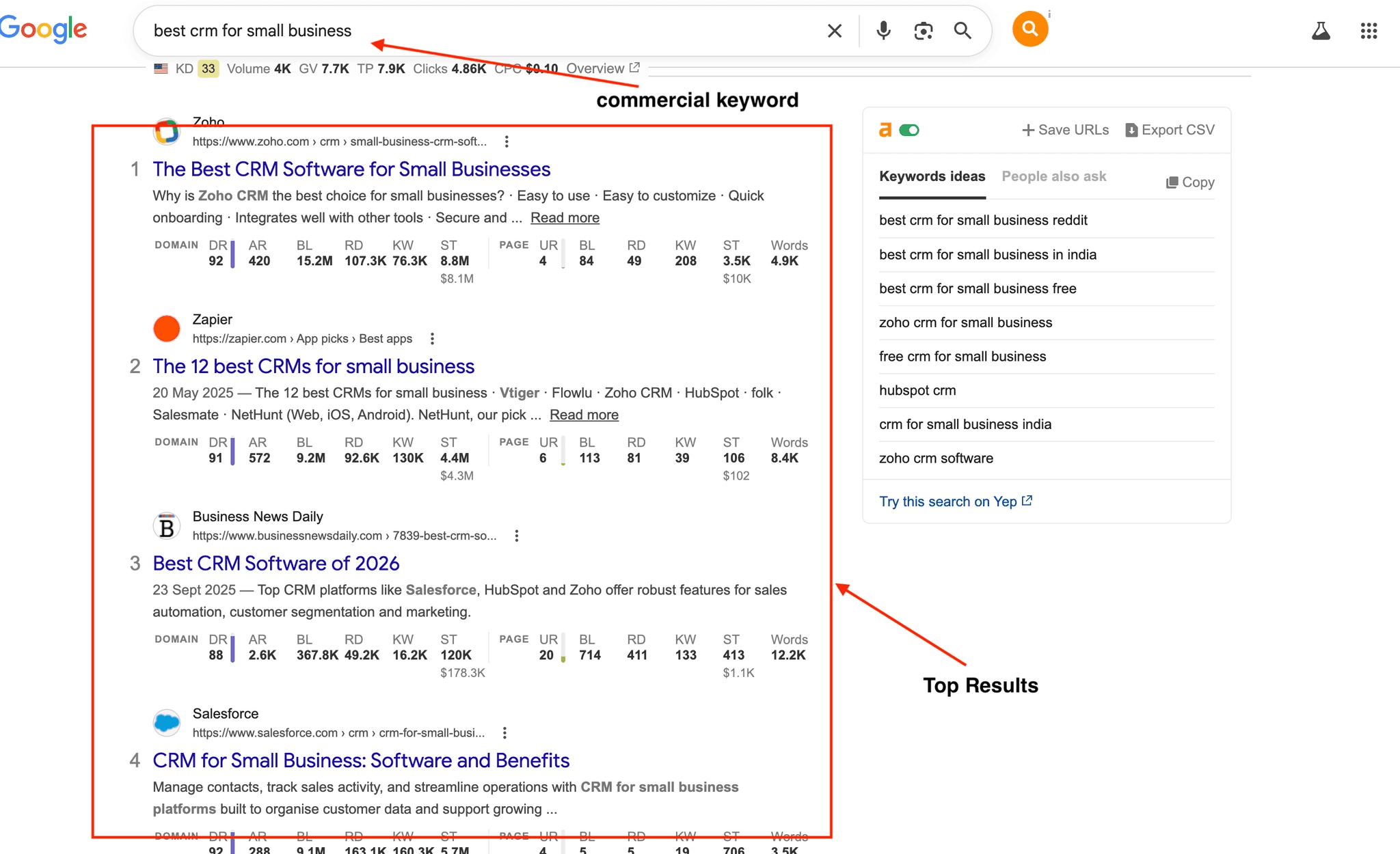
Task: Open 'The 12 best CRMs for small business'
Action: (x=313, y=366)
